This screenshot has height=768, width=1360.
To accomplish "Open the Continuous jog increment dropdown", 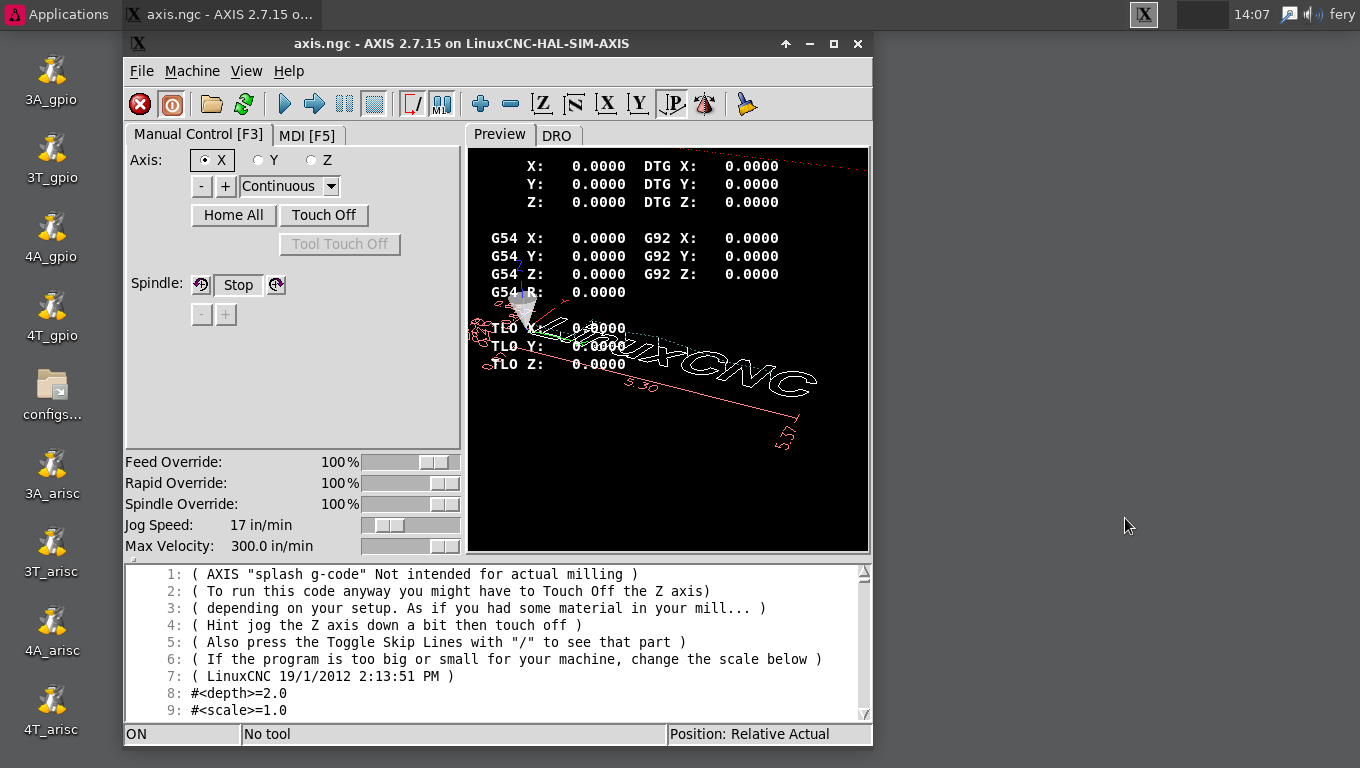I will pyautogui.click(x=290, y=186).
